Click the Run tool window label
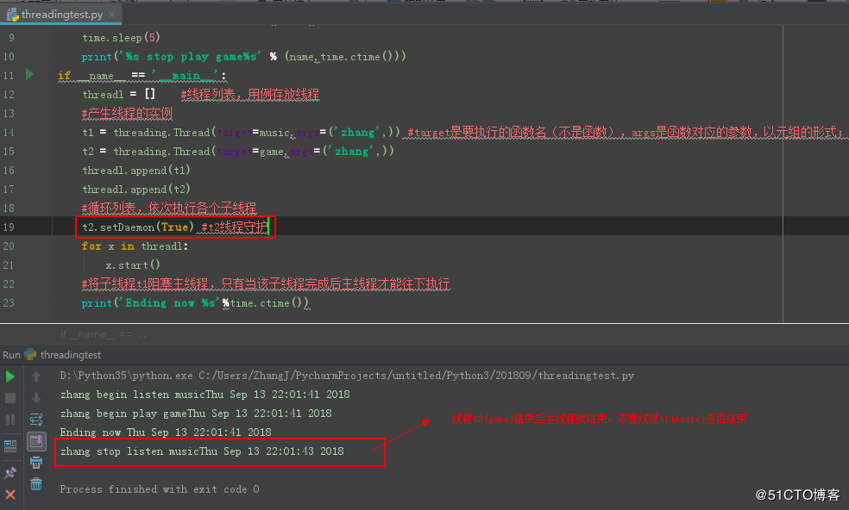The width and height of the screenshot is (849, 510). click(11, 355)
